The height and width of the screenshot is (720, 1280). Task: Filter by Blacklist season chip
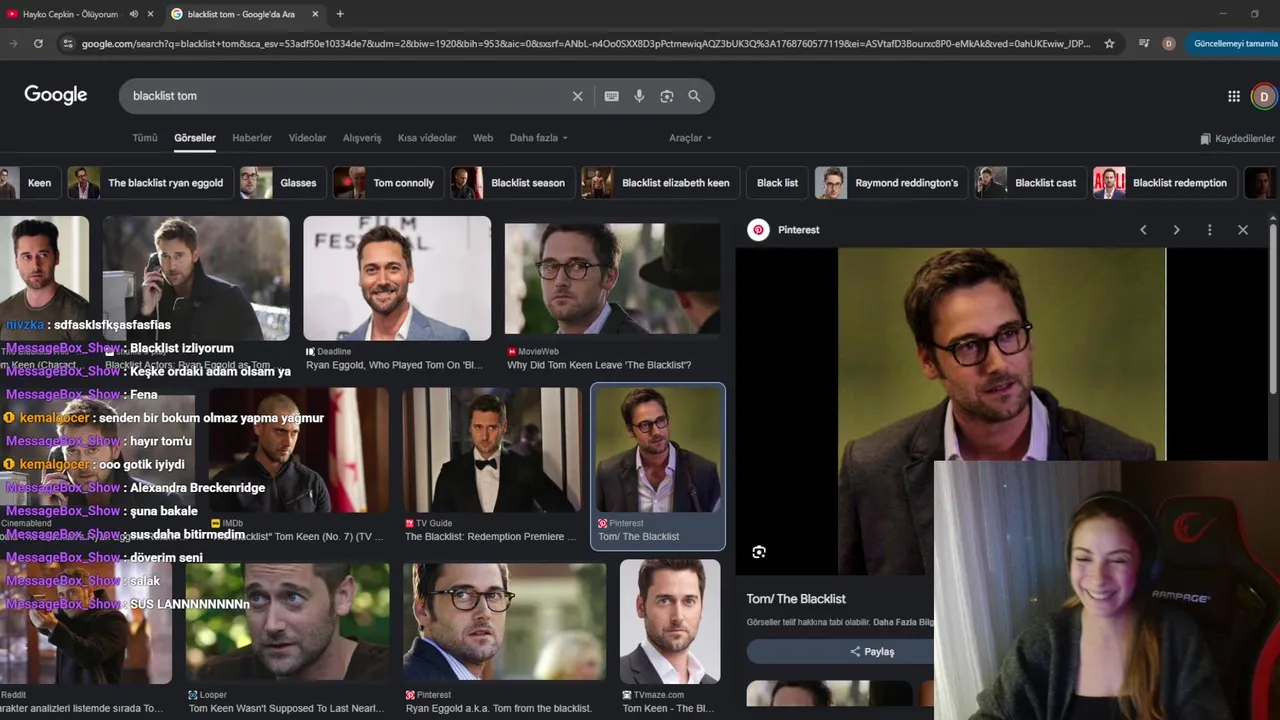click(x=511, y=183)
